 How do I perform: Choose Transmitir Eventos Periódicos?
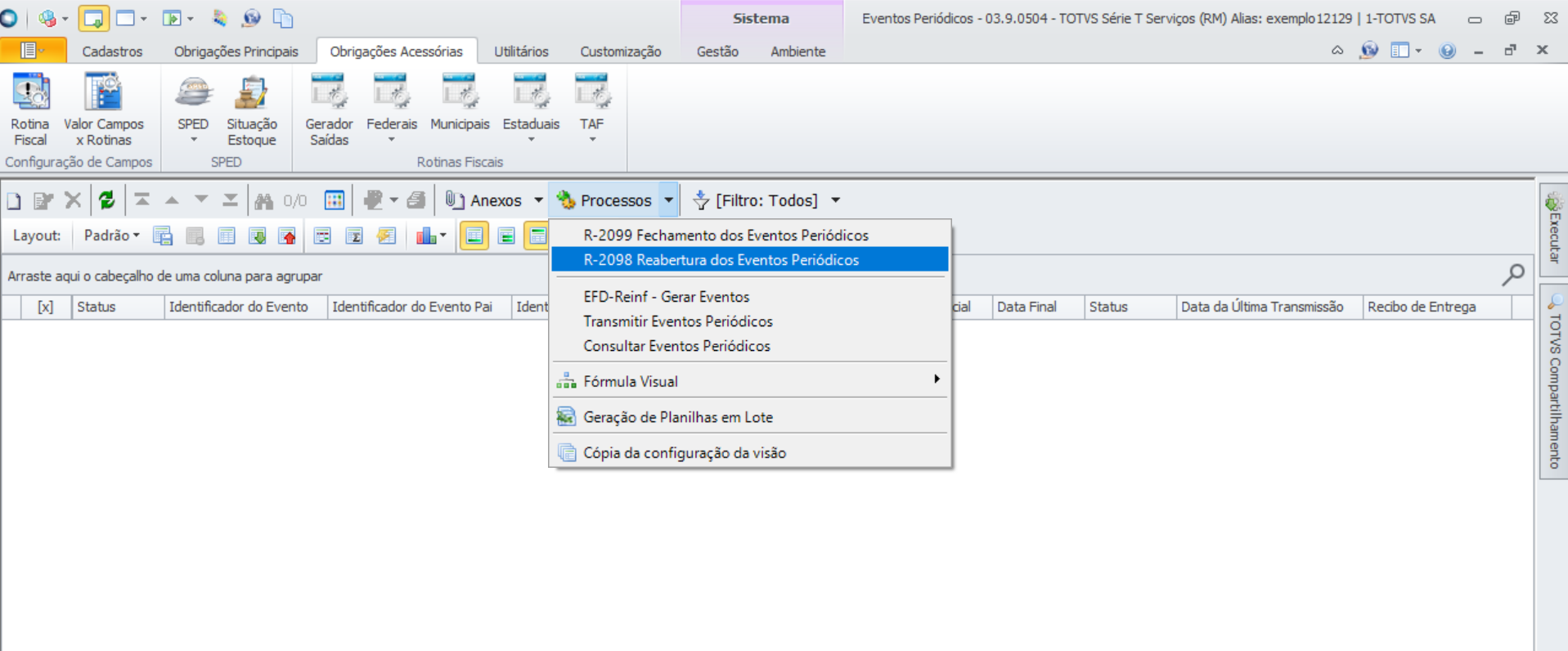tap(750, 321)
